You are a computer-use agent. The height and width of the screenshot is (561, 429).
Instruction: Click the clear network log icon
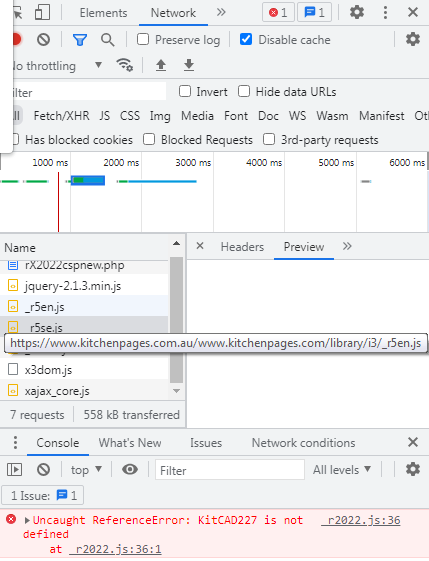43,39
